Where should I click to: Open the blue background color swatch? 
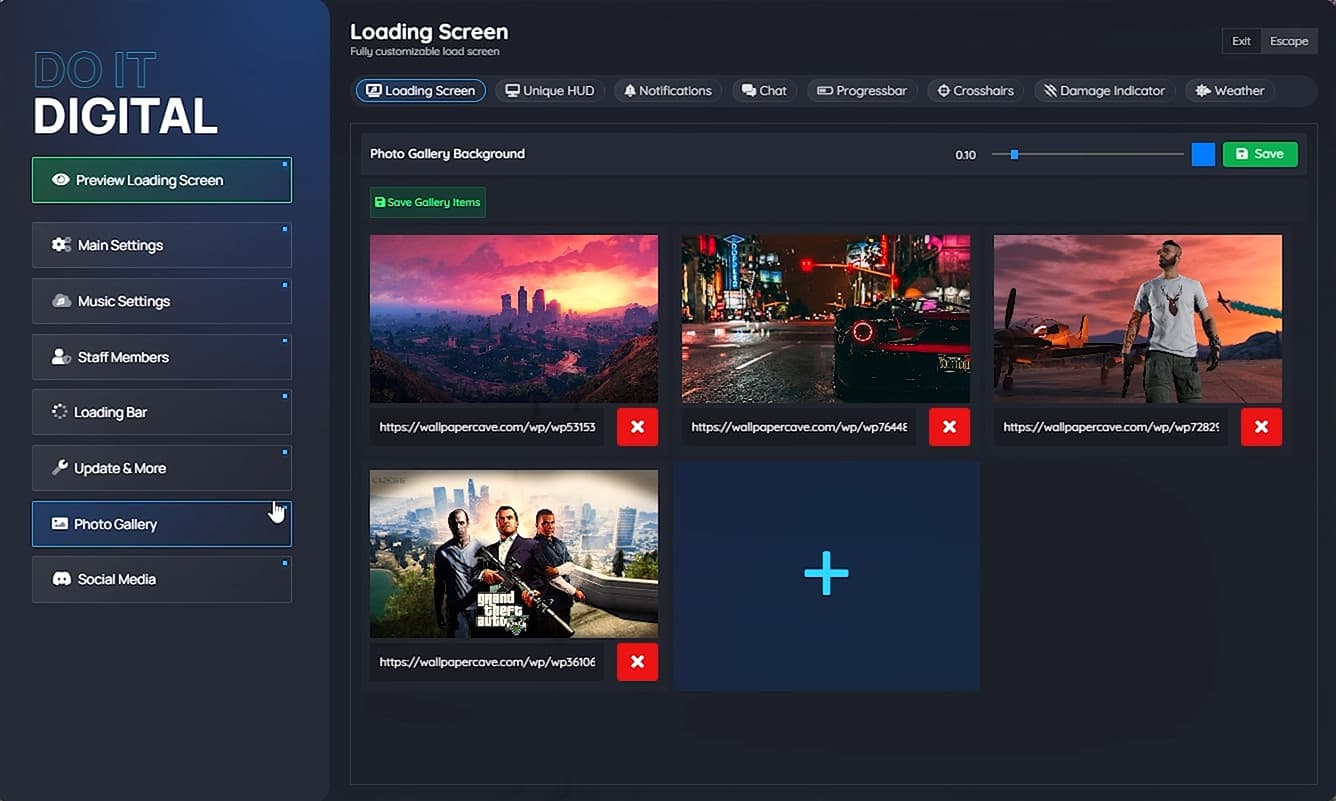point(1203,154)
